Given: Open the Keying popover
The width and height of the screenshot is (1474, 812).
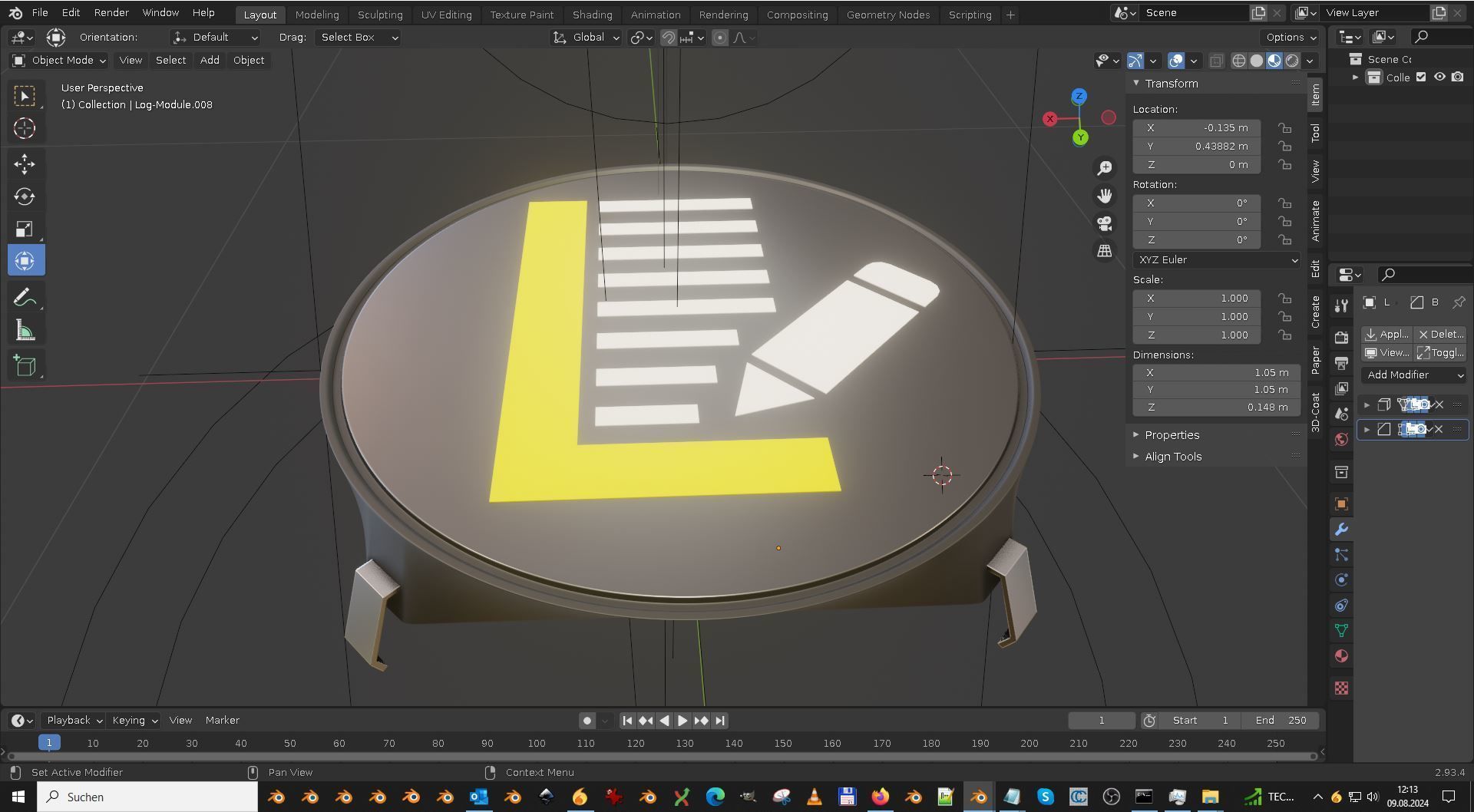Looking at the screenshot, I should coord(134,721).
